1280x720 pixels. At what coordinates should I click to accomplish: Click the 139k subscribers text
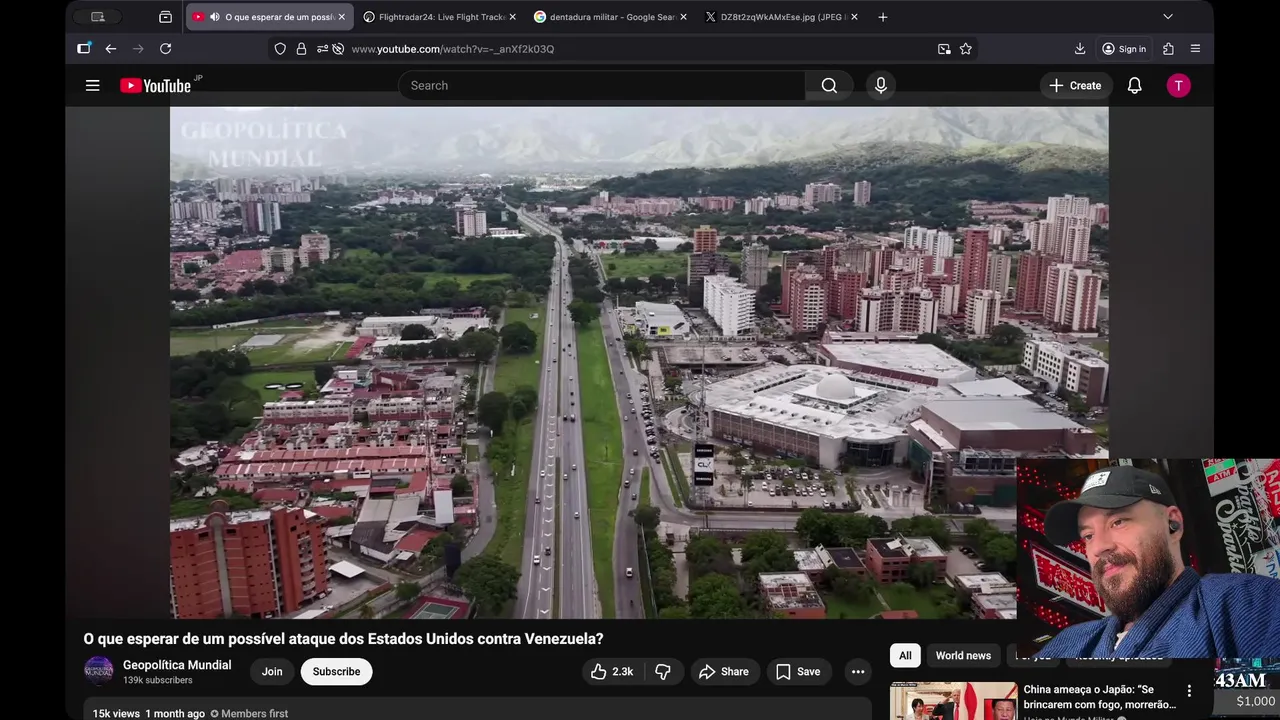157,681
